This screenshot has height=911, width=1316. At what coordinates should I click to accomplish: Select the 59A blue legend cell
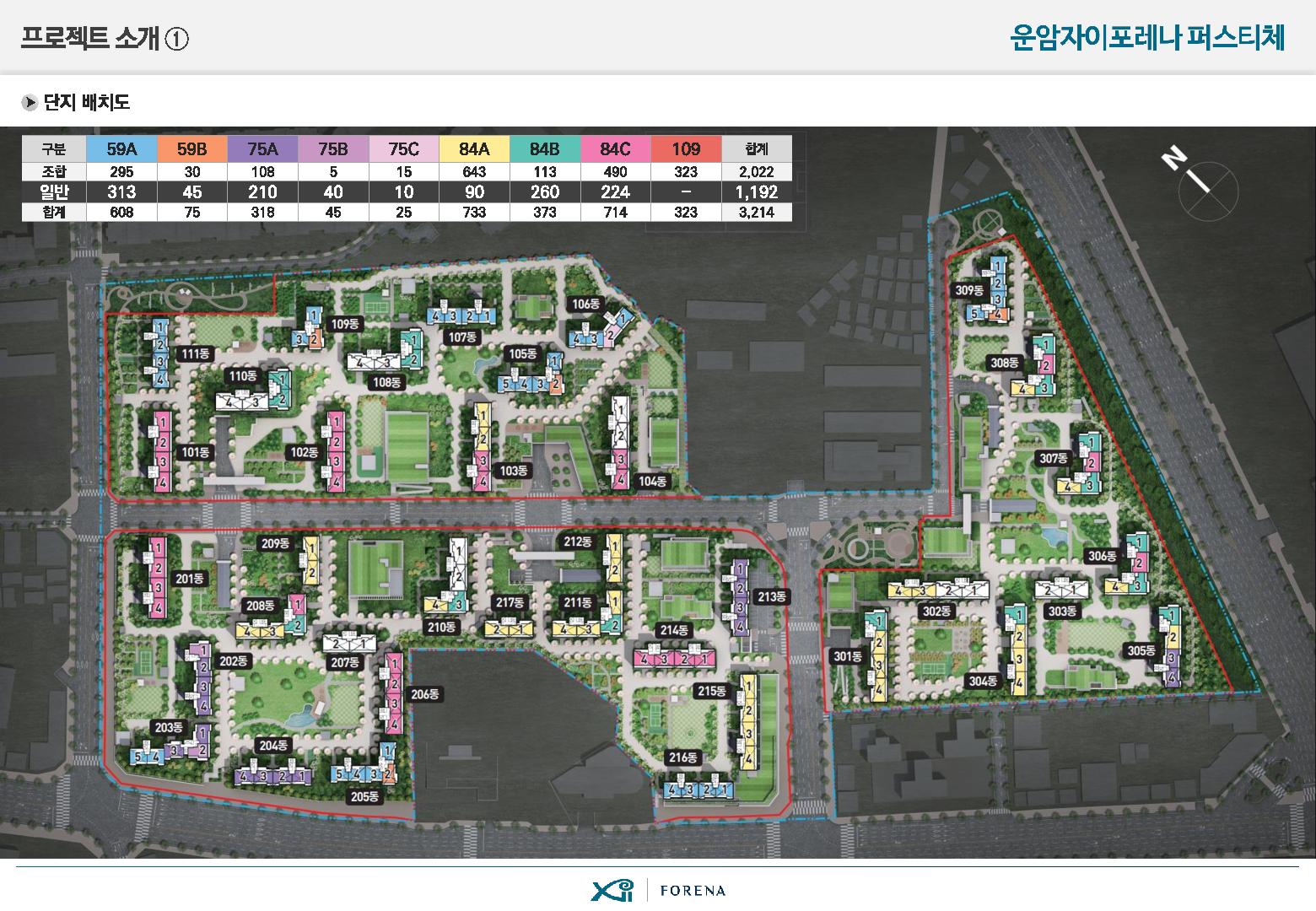click(x=121, y=149)
